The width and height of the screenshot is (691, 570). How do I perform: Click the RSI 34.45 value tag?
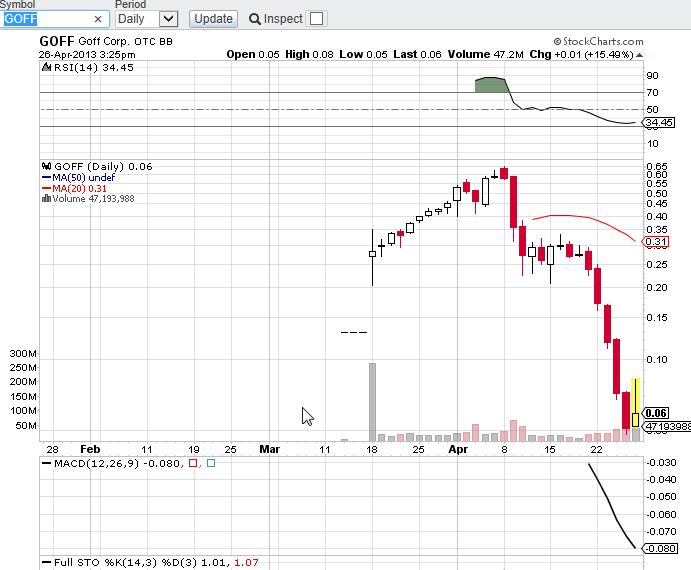(659, 123)
